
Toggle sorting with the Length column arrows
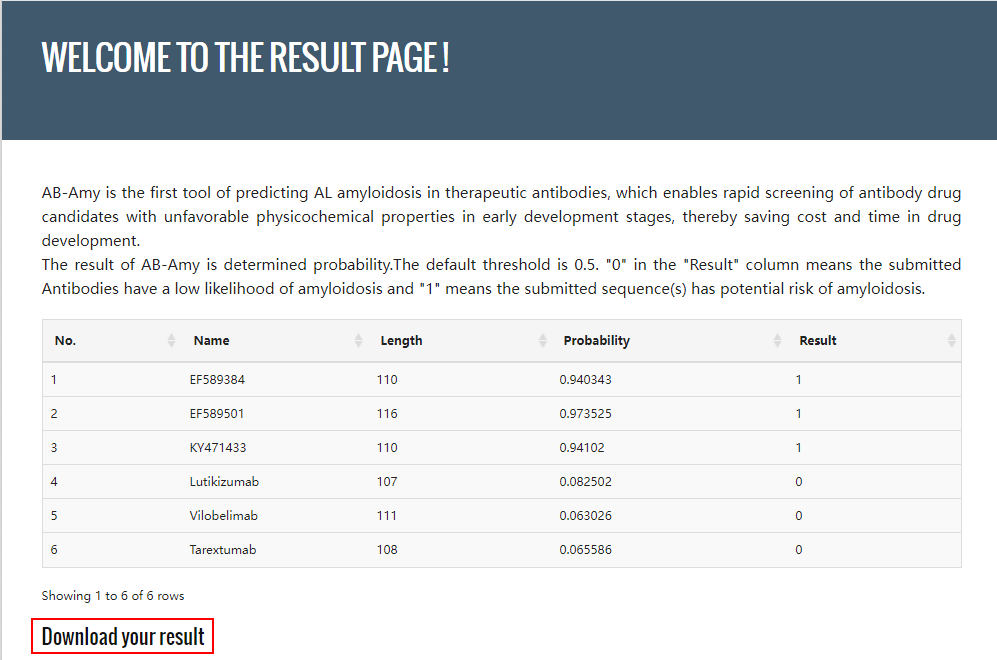click(x=542, y=341)
